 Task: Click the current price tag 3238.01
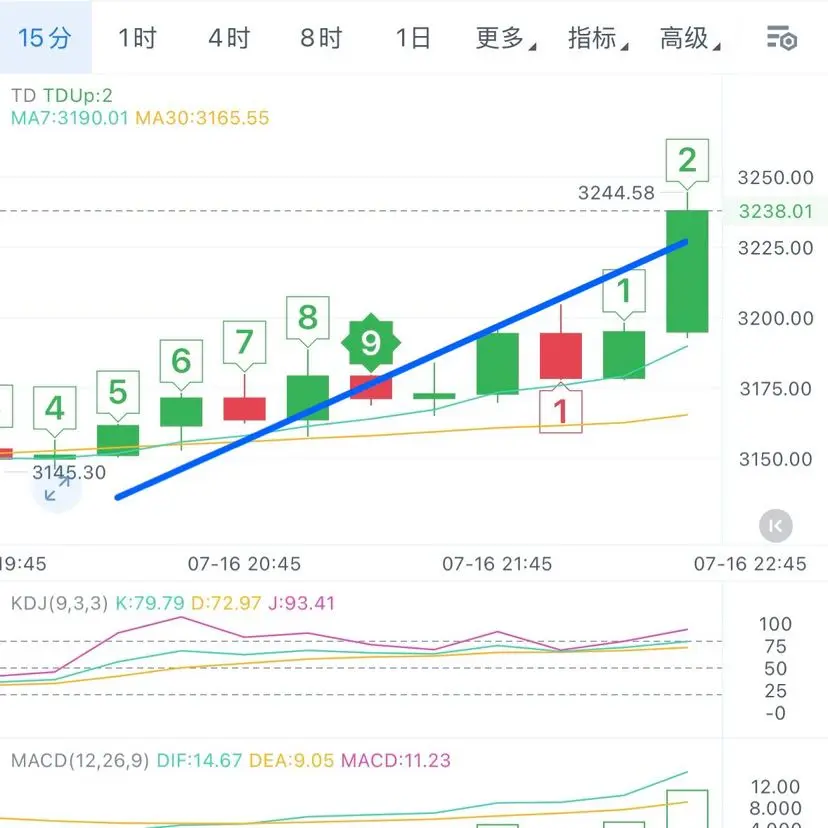pyautogui.click(x=775, y=212)
